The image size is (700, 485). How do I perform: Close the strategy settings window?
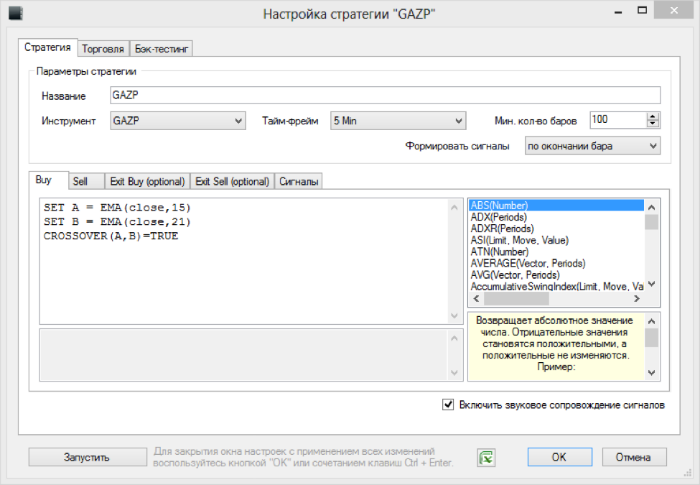tap(674, 10)
